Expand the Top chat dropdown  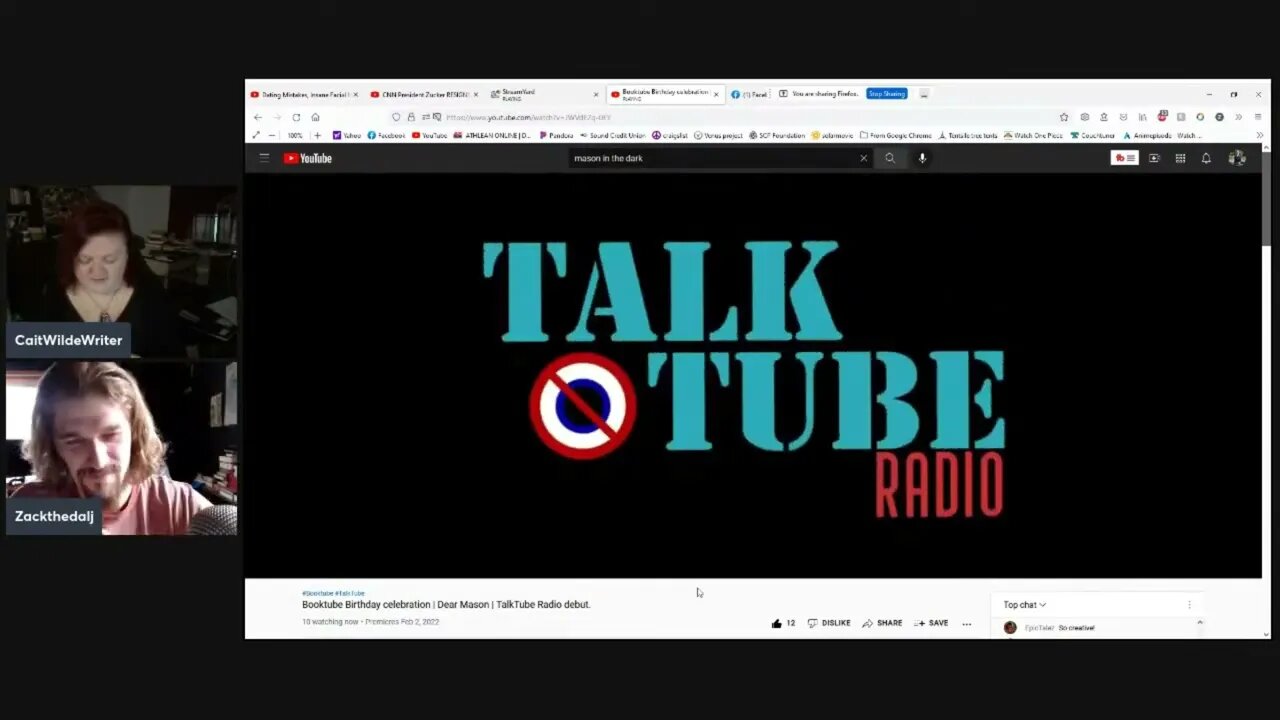point(1025,605)
